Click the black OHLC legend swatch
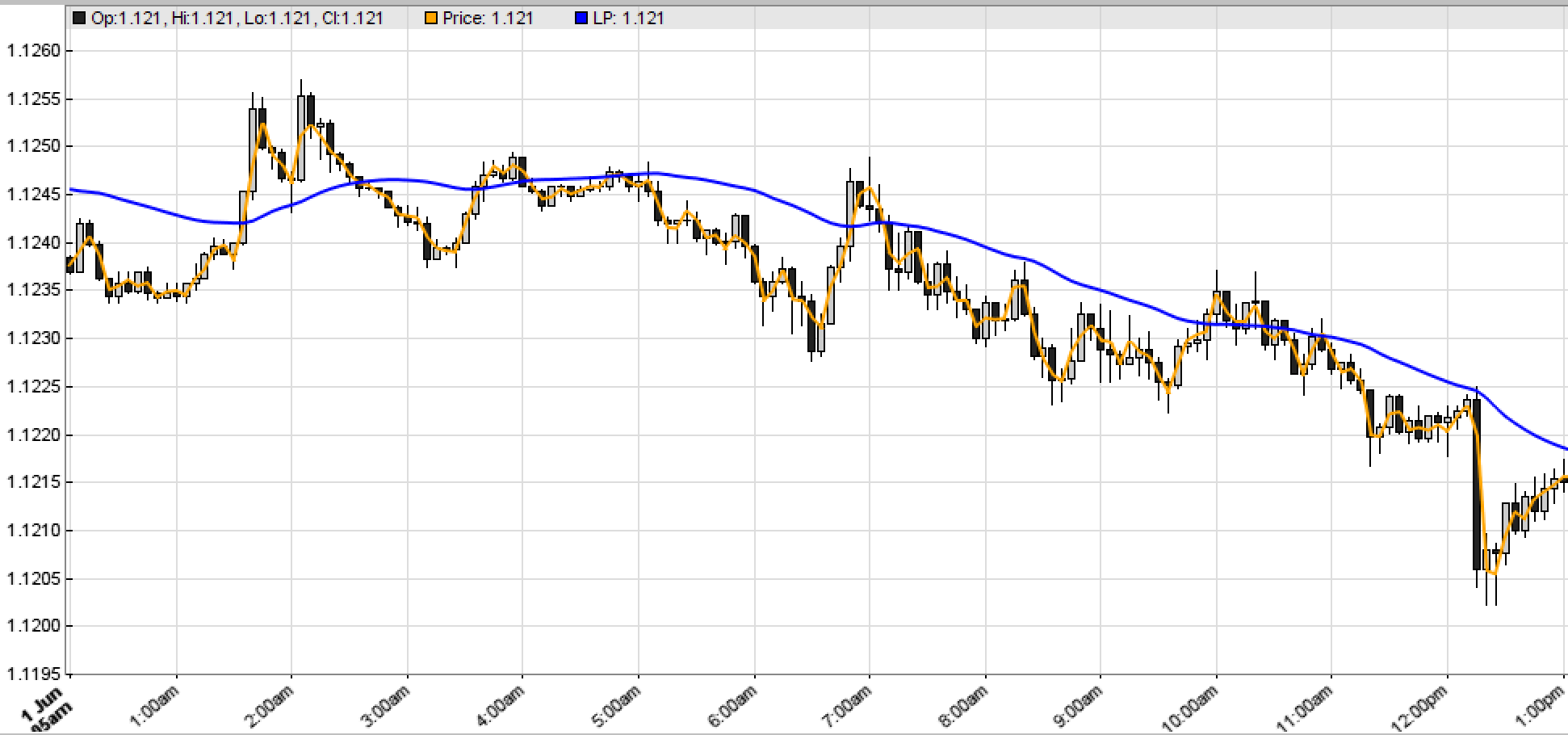This screenshot has height=735, width=1568. coord(79,18)
